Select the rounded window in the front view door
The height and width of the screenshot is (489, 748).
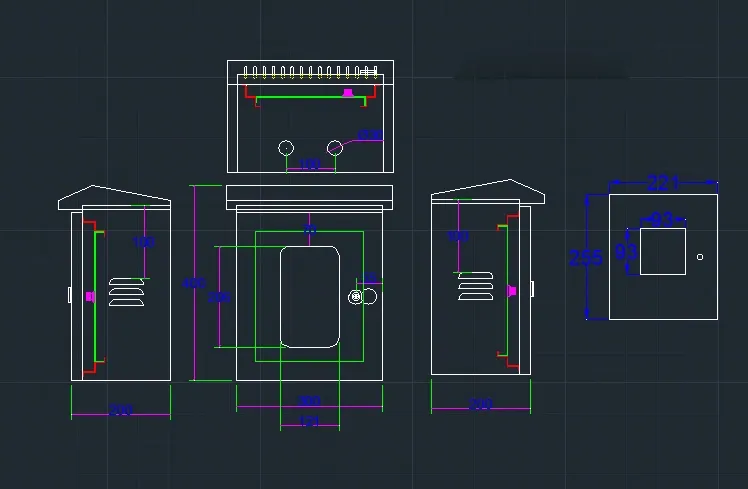click(310, 296)
